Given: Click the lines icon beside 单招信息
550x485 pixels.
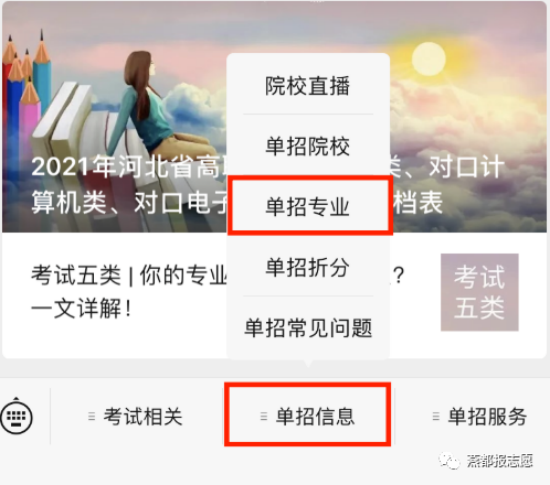Looking at the screenshot, I should (x=264, y=416).
